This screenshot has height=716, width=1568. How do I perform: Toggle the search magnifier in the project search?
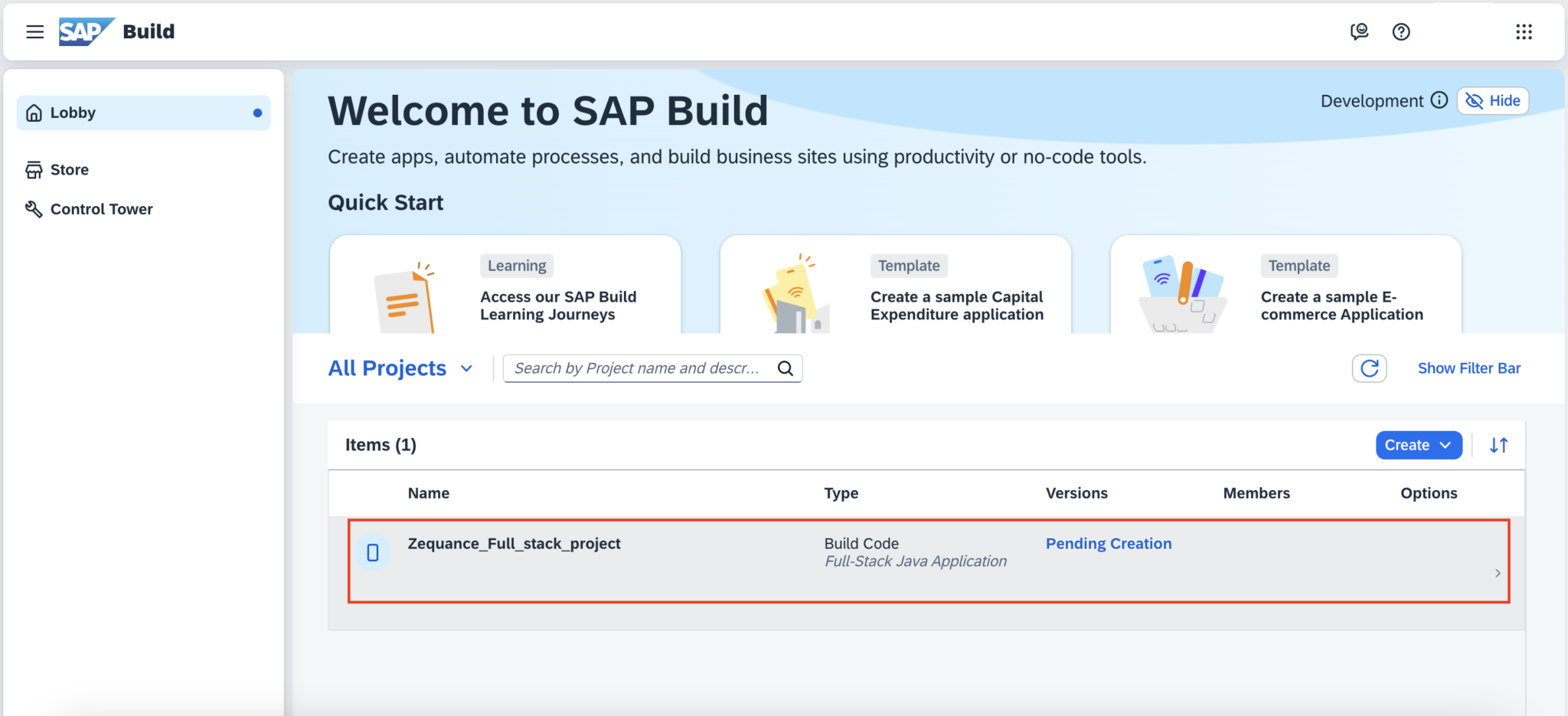pos(786,368)
